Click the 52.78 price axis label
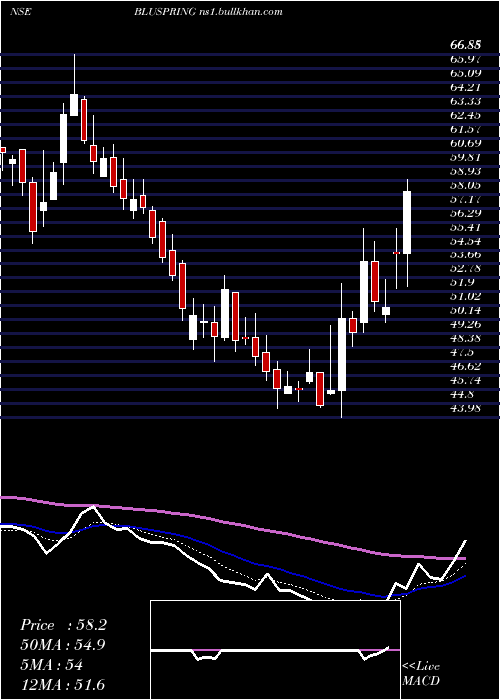 click(466, 269)
